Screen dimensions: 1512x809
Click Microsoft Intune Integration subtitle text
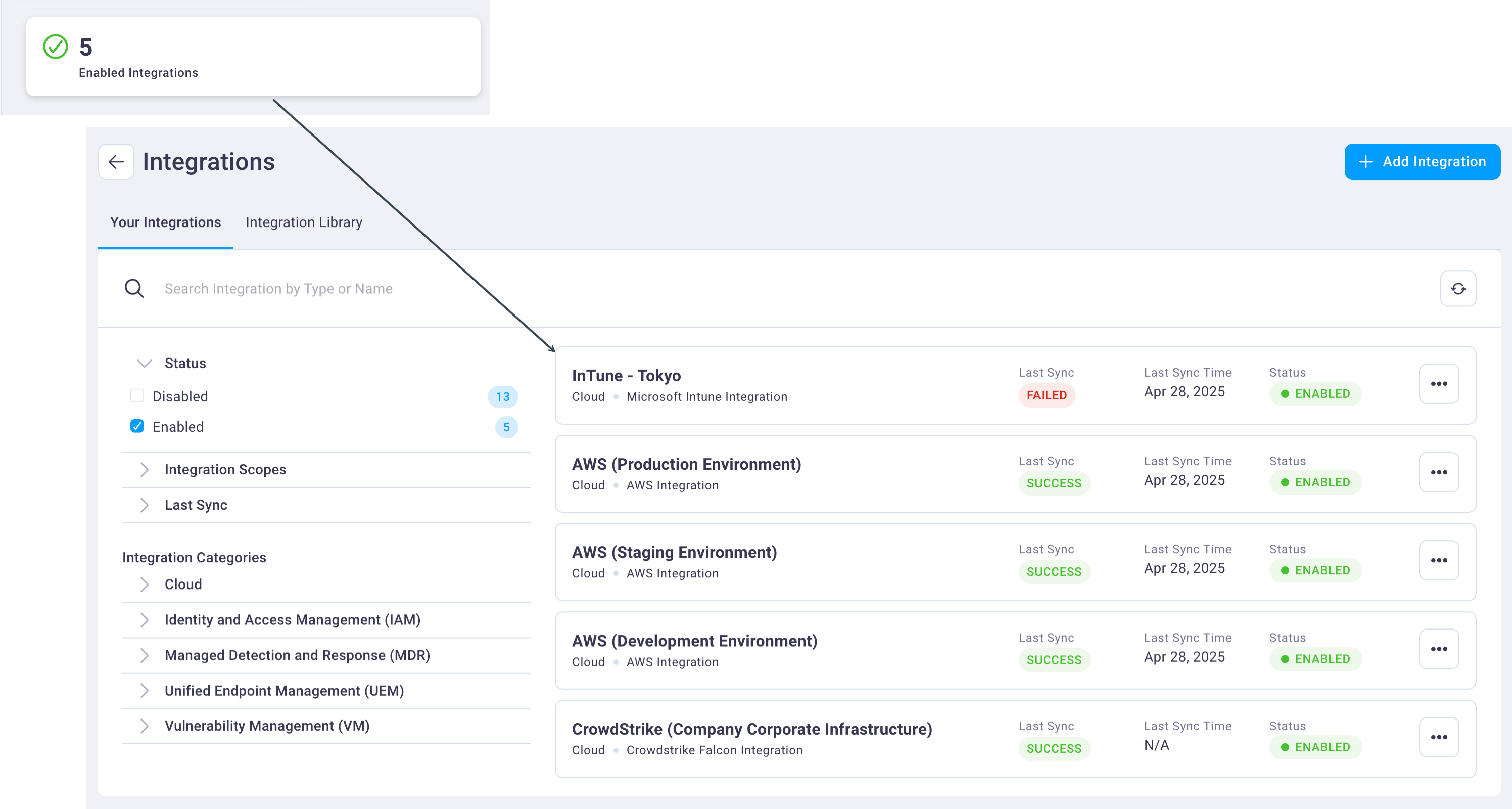point(706,396)
